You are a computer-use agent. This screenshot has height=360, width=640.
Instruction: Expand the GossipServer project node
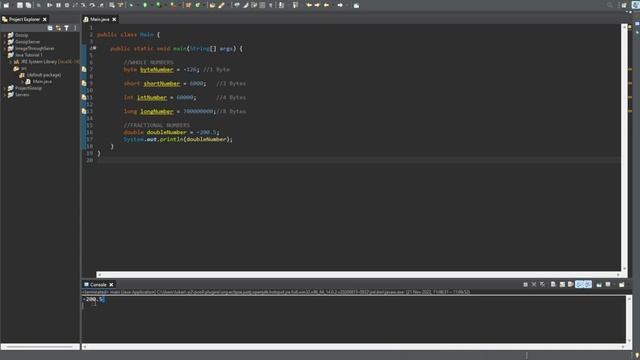click(x=4, y=42)
